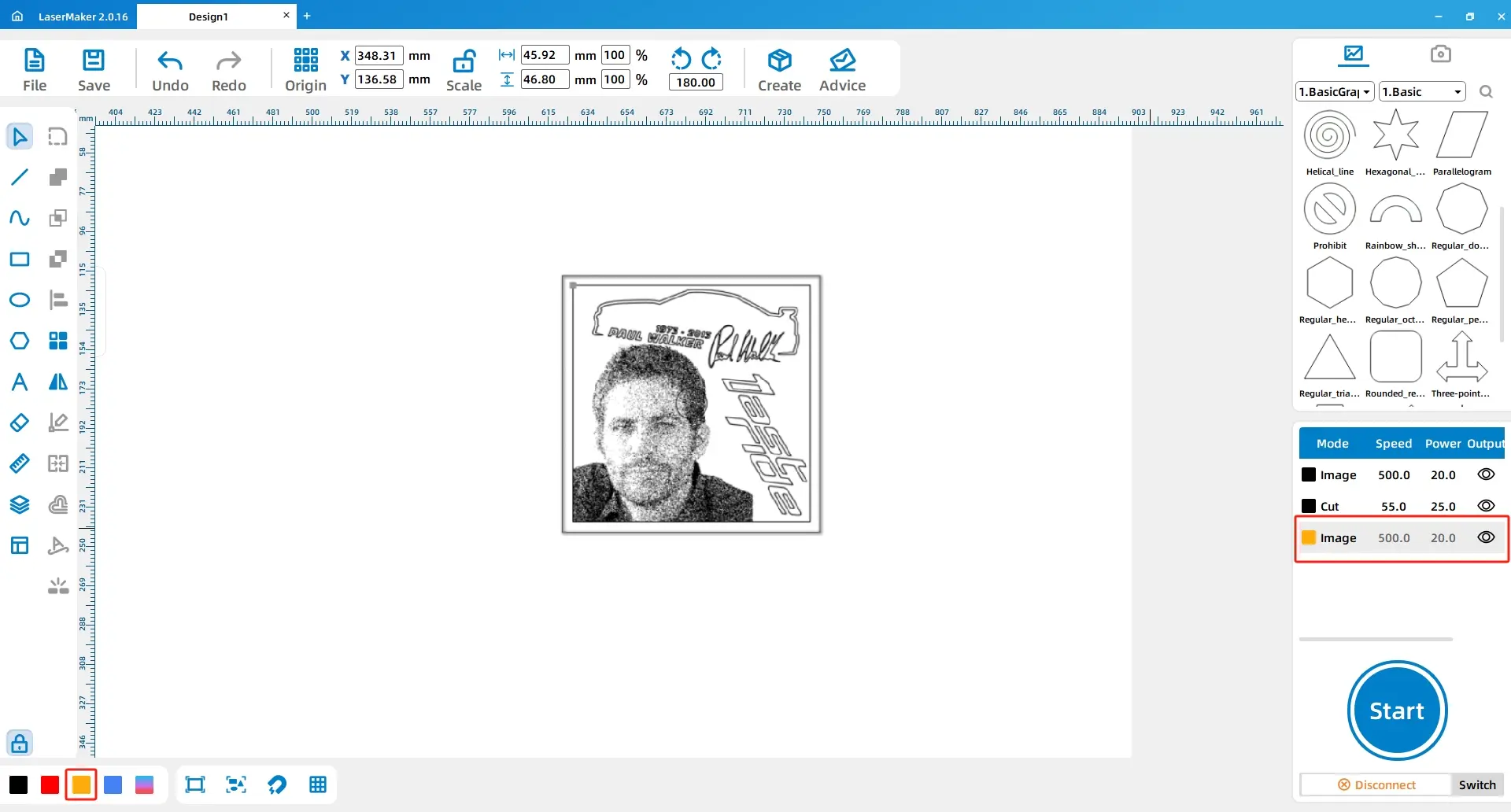The height and width of the screenshot is (812, 1511).
Task: Choose the curve drawing tool
Action: (x=20, y=218)
